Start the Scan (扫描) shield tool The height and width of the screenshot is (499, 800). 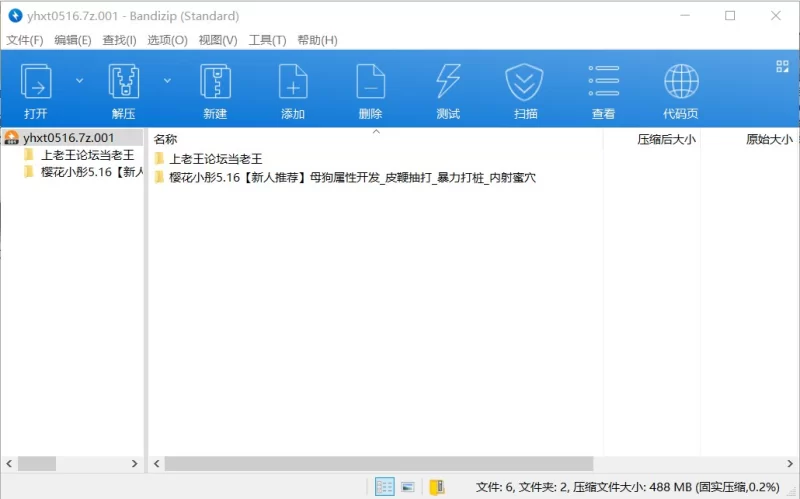click(x=524, y=82)
